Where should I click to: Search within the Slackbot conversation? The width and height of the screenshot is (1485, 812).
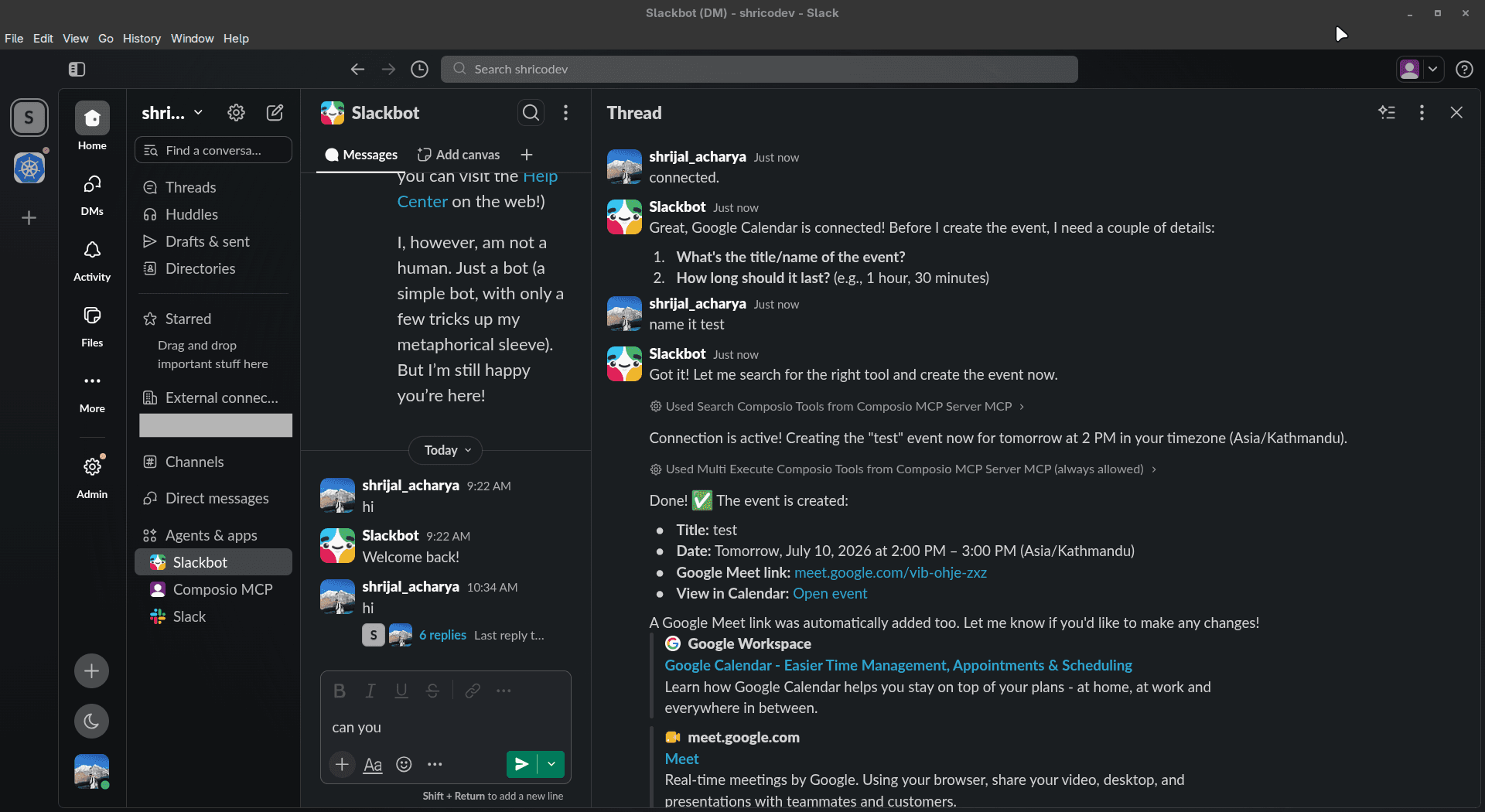click(531, 113)
